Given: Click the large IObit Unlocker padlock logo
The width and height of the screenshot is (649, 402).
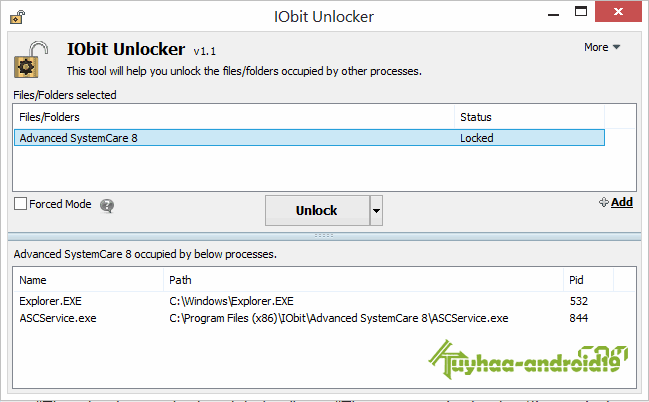Looking at the screenshot, I should point(31,60).
